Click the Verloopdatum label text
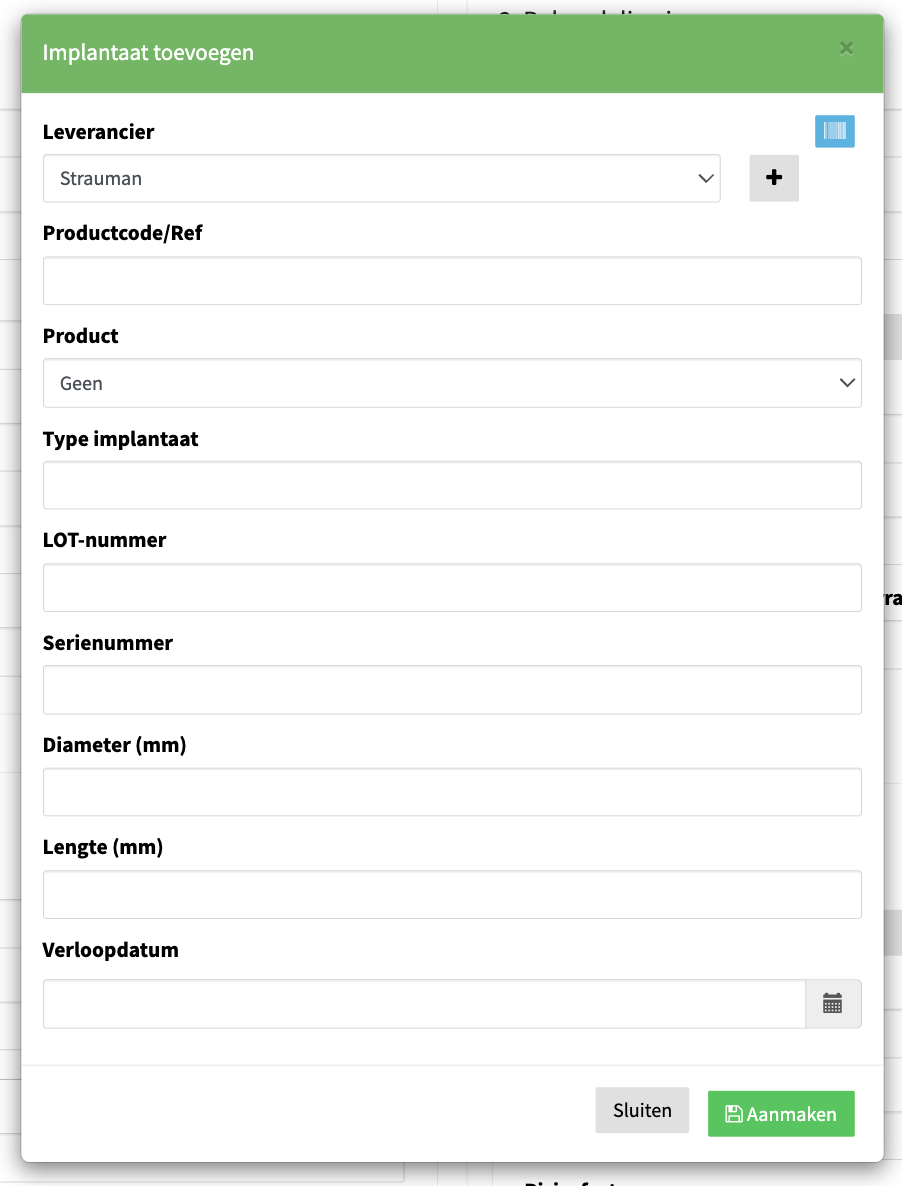 (110, 950)
